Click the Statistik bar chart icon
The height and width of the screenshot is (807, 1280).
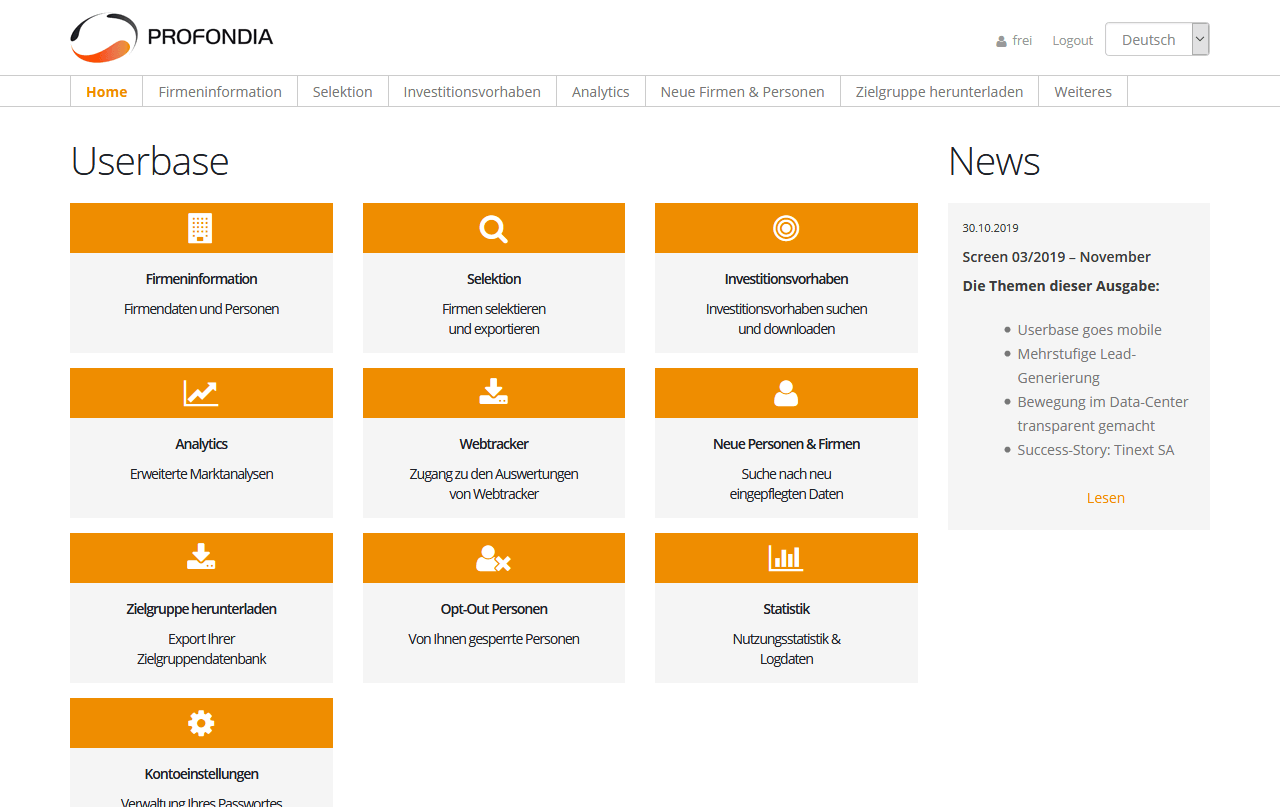tap(786, 558)
